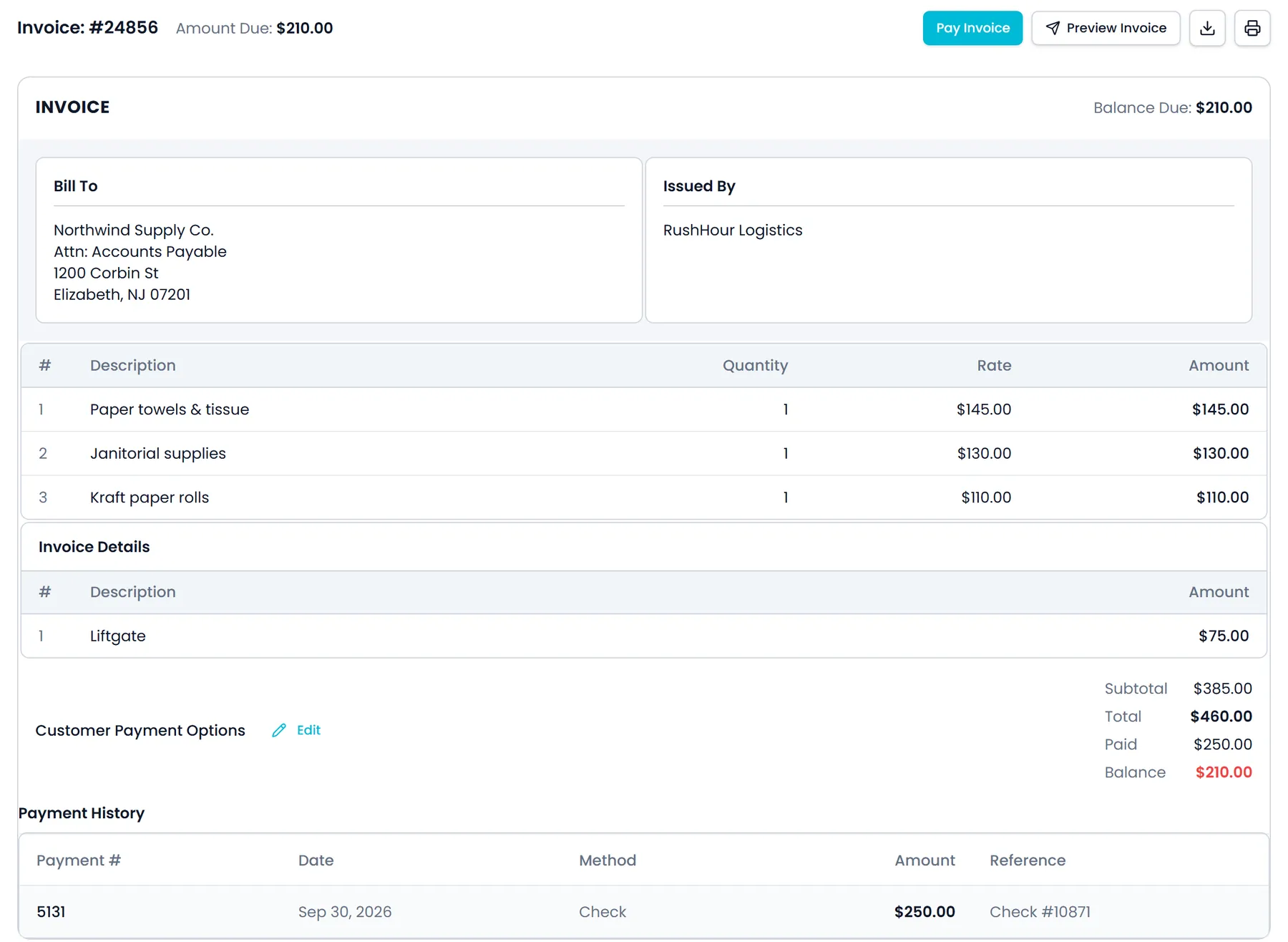Screen dimensions: 1288x942
Task: Click the Sep 30, 2026 payment date
Action: 345,912
